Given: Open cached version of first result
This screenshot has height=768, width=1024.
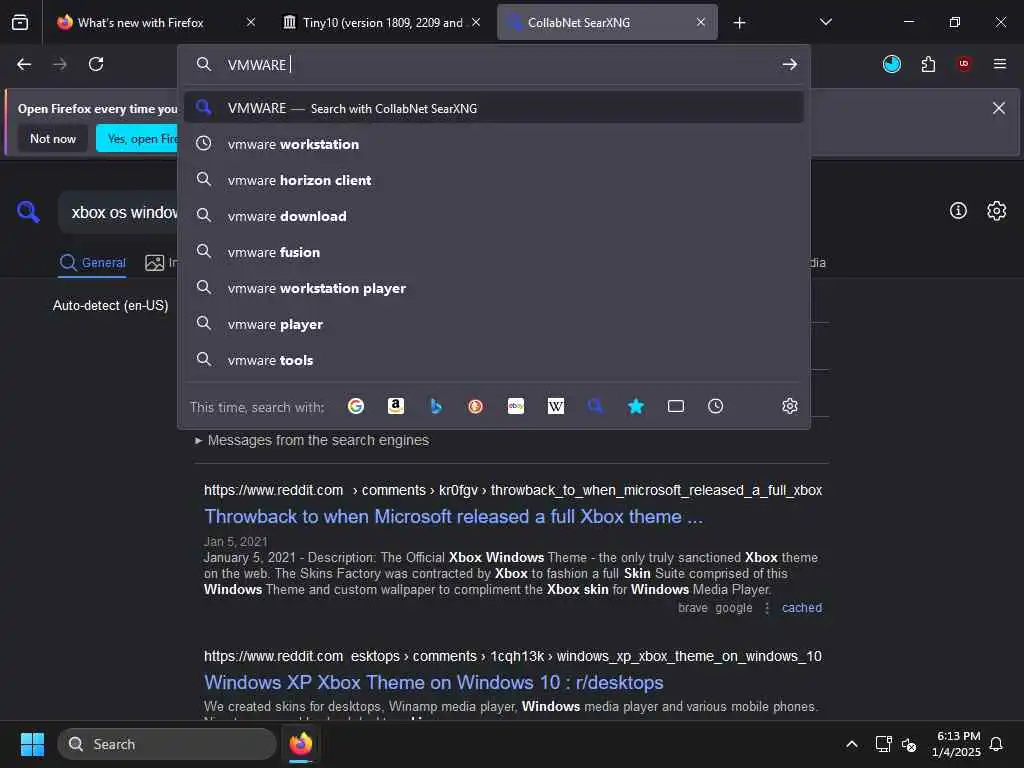Looking at the screenshot, I should (x=802, y=607).
